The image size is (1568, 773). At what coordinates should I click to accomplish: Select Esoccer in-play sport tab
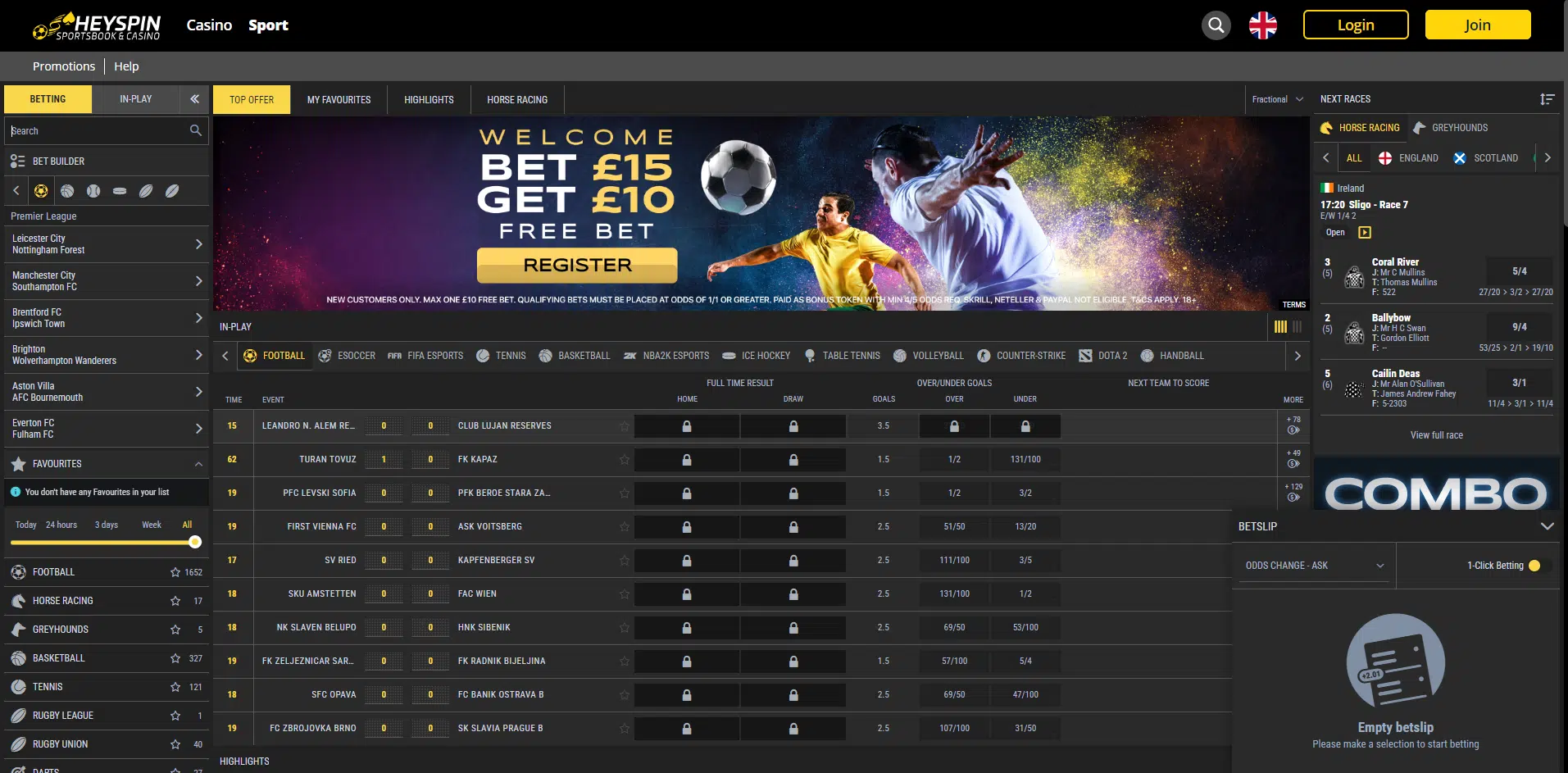tap(348, 356)
